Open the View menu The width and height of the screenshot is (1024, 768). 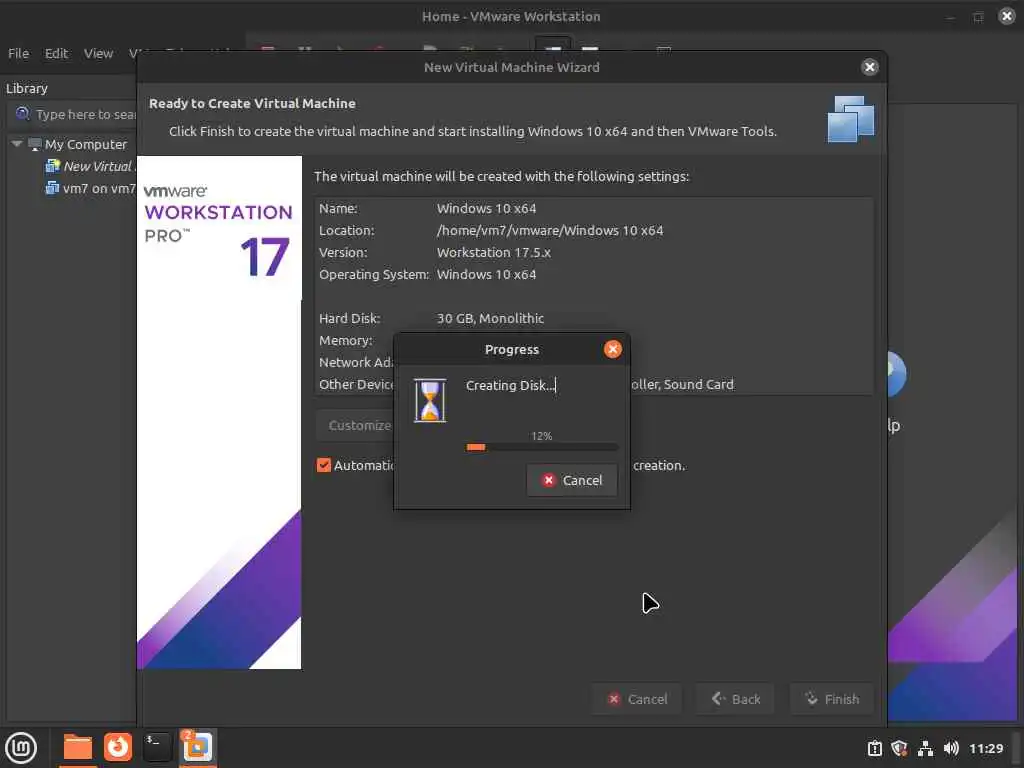[98, 54]
